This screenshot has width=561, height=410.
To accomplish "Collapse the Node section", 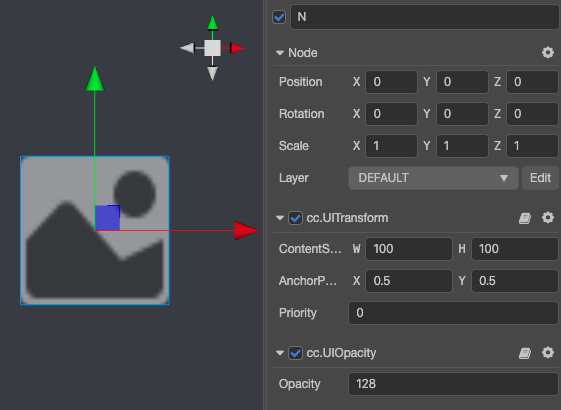I will coord(280,53).
